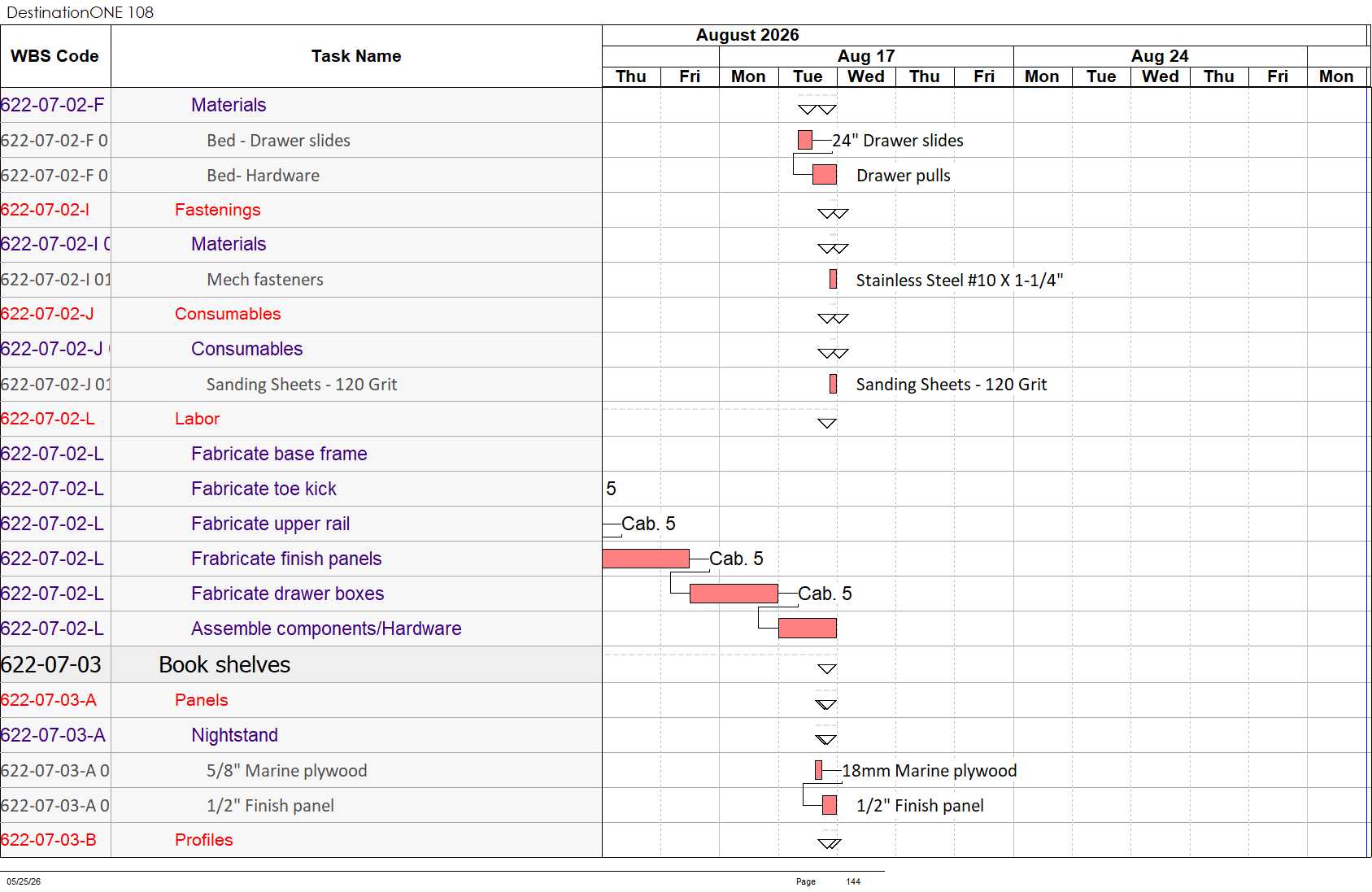
Task: Click the WBS Code column header
Action: [55, 56]
